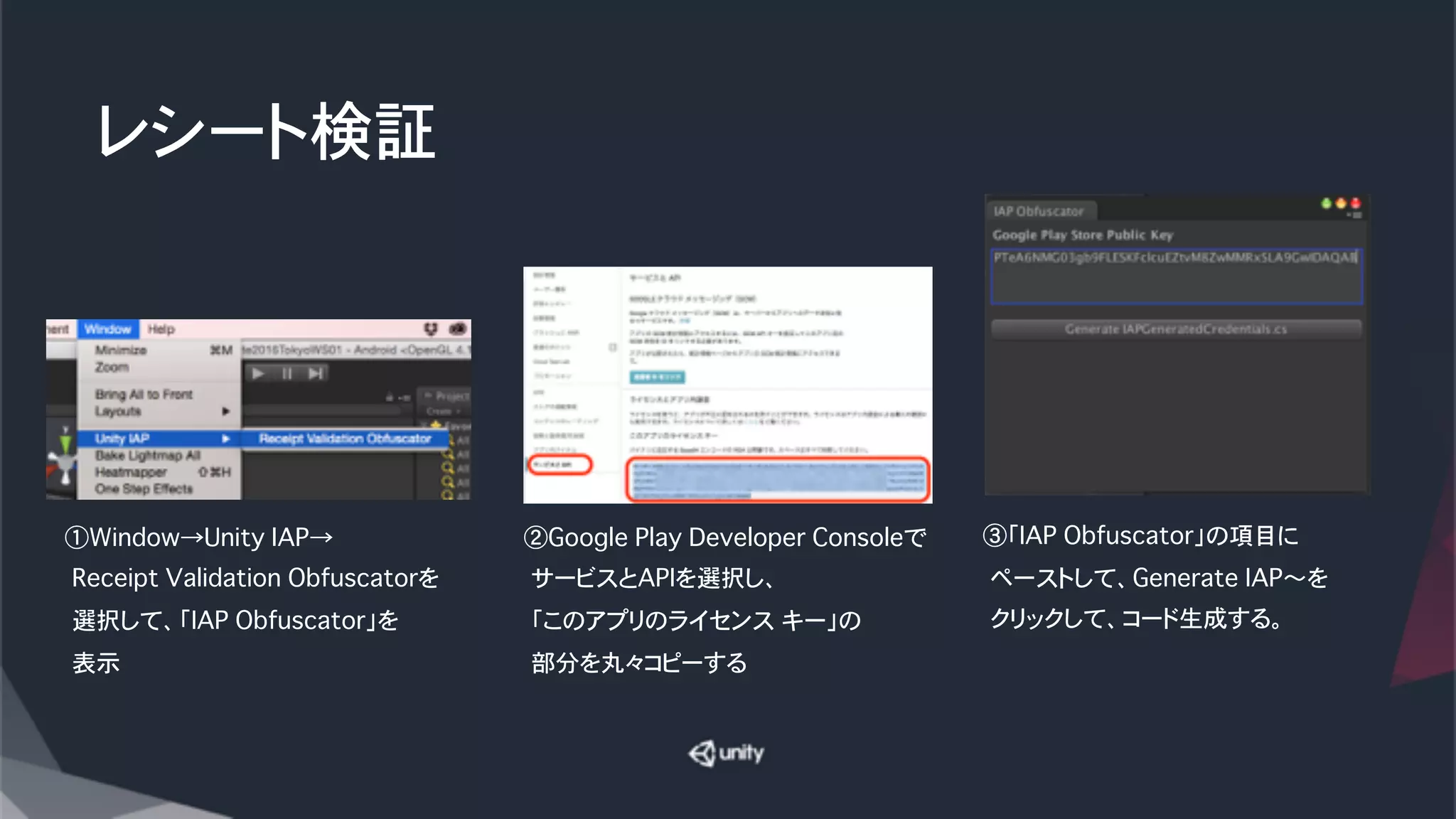
Task: Click the macOS menu bar status icon left
Action: coord(431,328)
